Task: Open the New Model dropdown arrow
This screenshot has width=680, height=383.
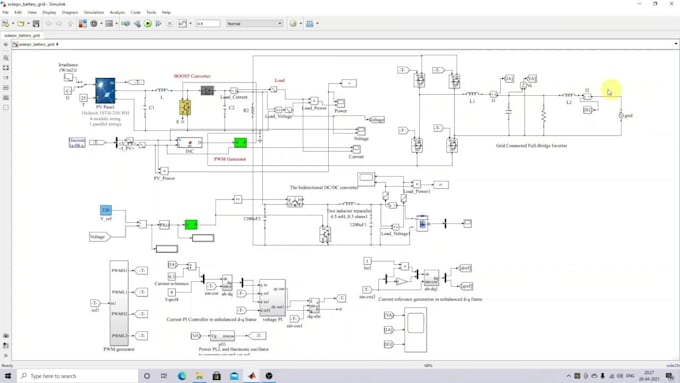Action: tap(13, 23)
